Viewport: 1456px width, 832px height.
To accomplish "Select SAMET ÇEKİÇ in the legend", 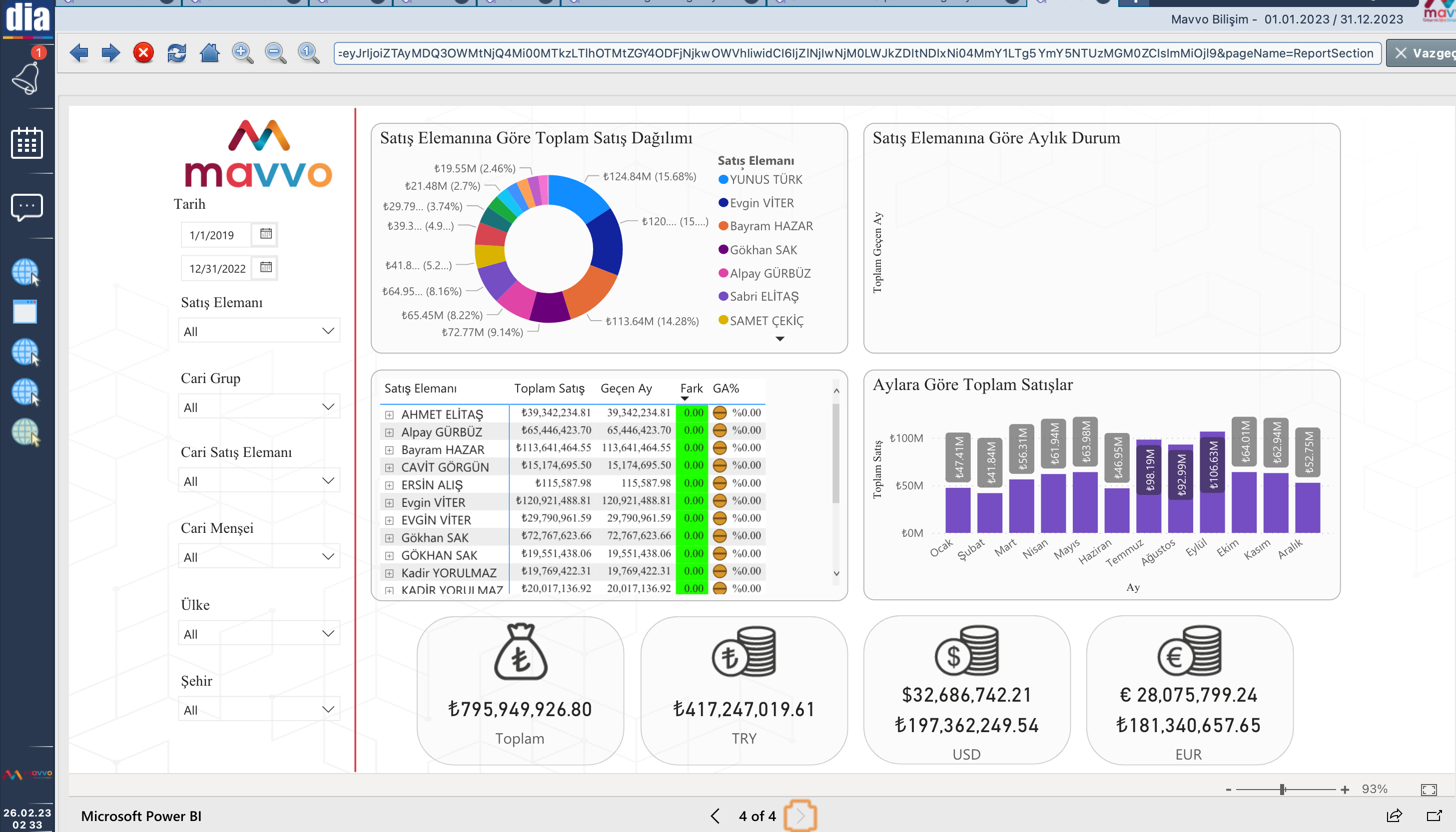I will pos(761,321).
